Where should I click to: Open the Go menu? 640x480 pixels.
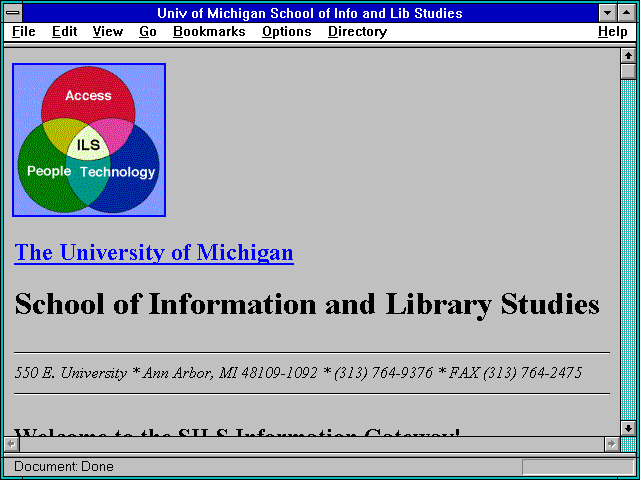[x=148, y=32]
